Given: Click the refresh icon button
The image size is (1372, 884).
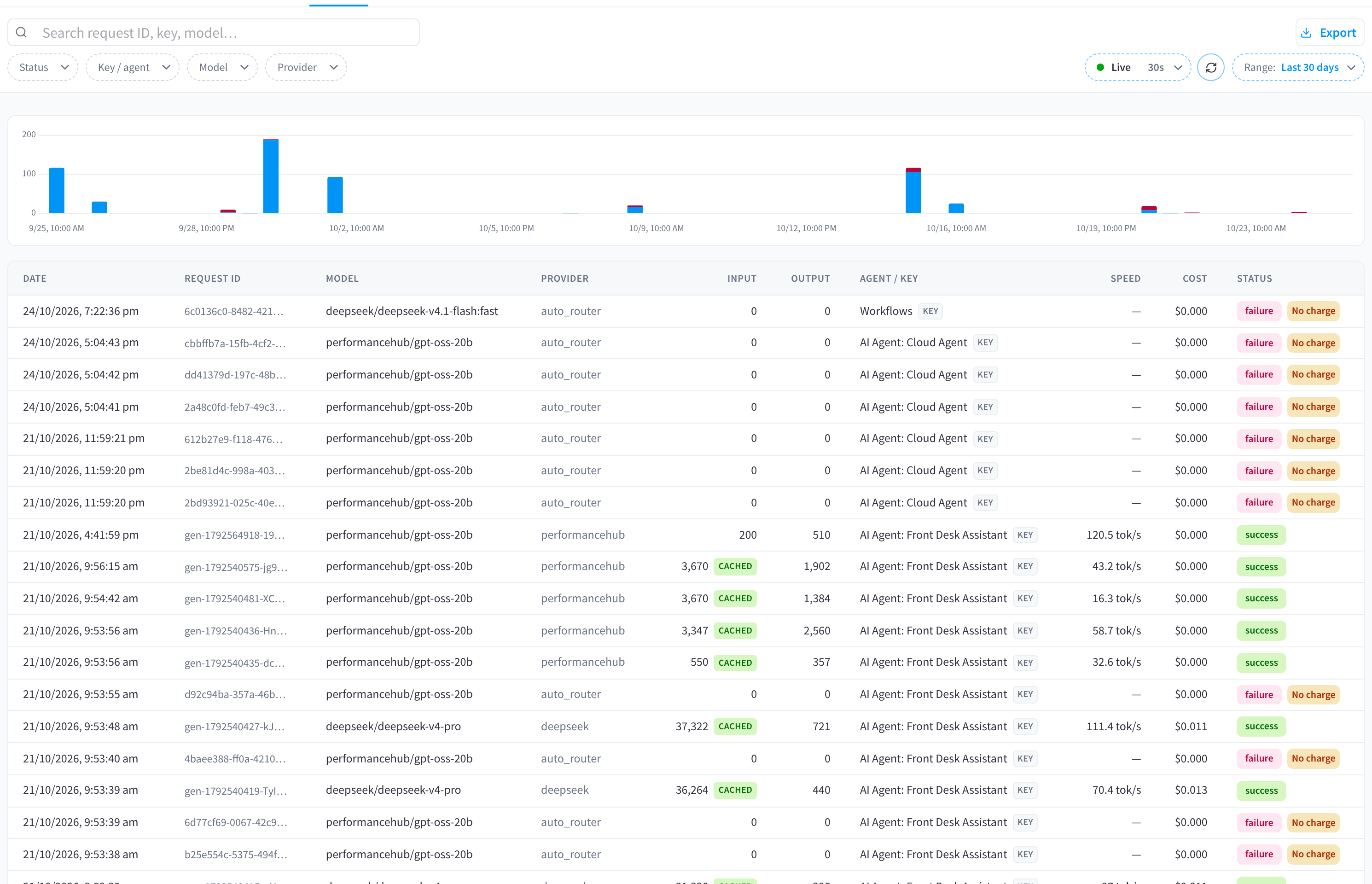Looking at the screenshot, I should pyautogui.click(x=1211, y=67).
